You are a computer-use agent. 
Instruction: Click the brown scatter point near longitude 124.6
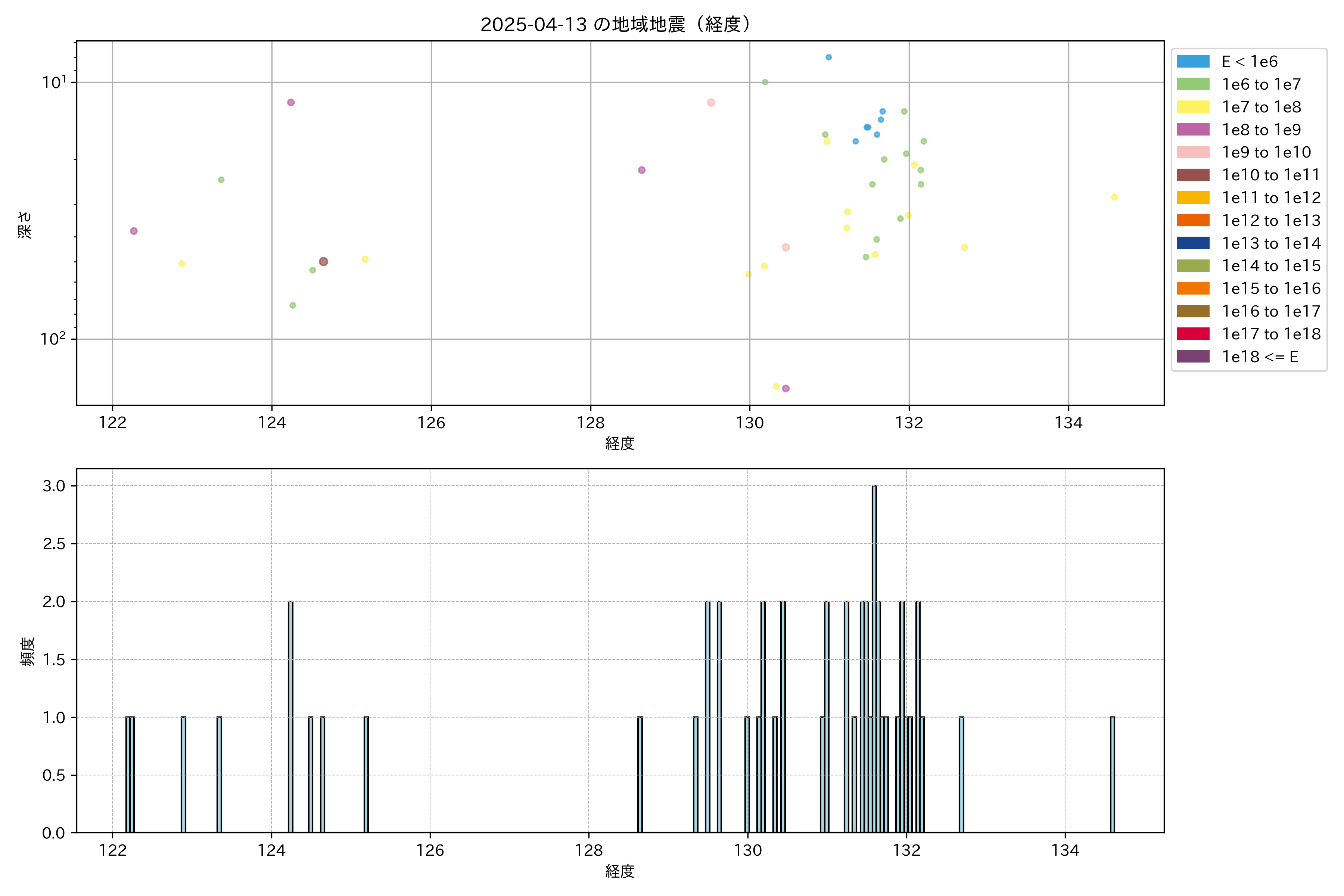point(323,261)
